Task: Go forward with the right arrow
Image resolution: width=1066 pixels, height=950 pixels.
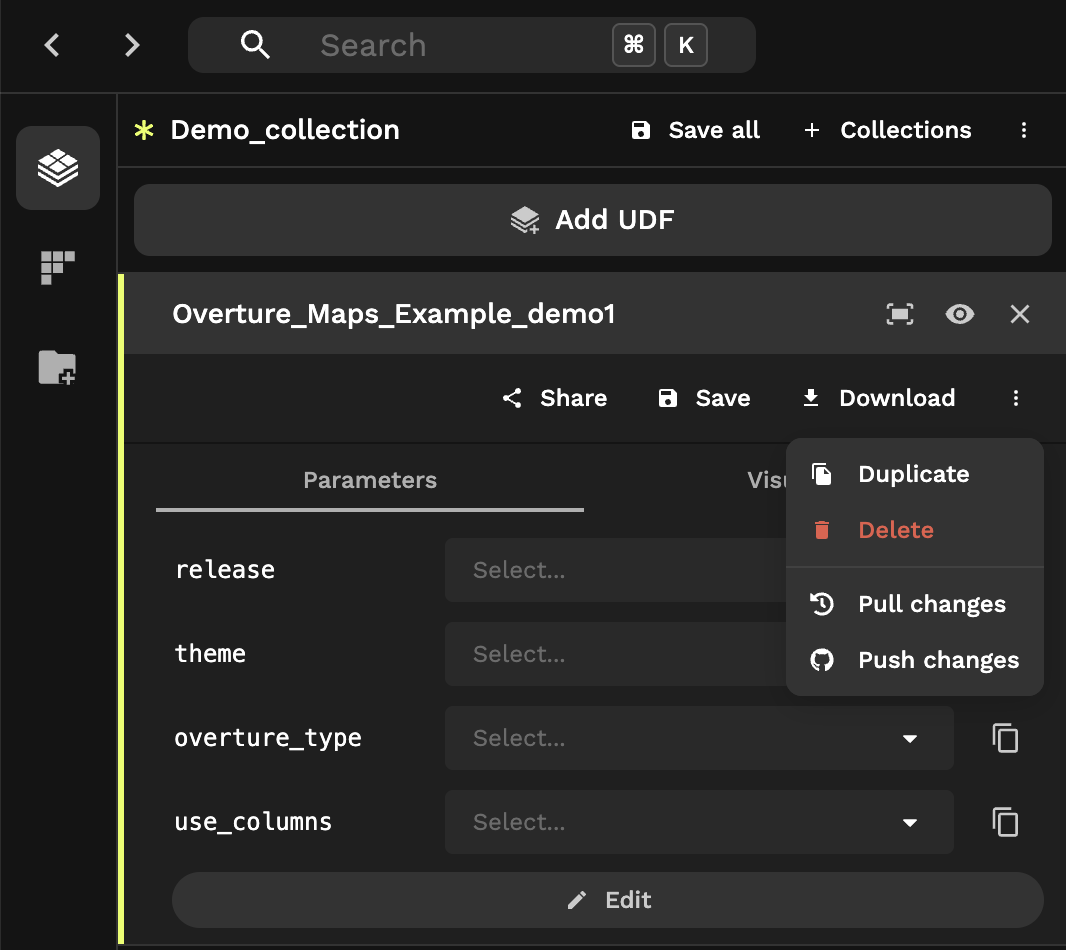Action: click(132, 45)
